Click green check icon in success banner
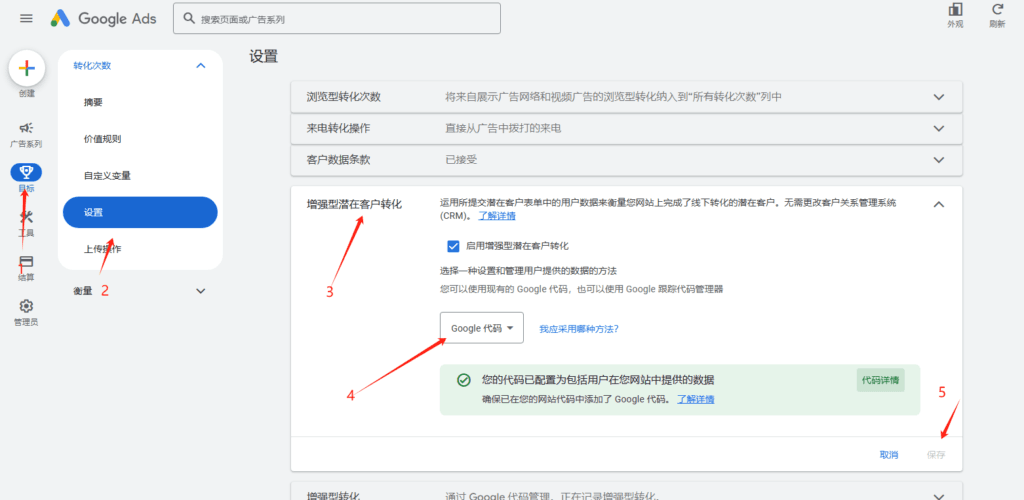 coord(464,380)
